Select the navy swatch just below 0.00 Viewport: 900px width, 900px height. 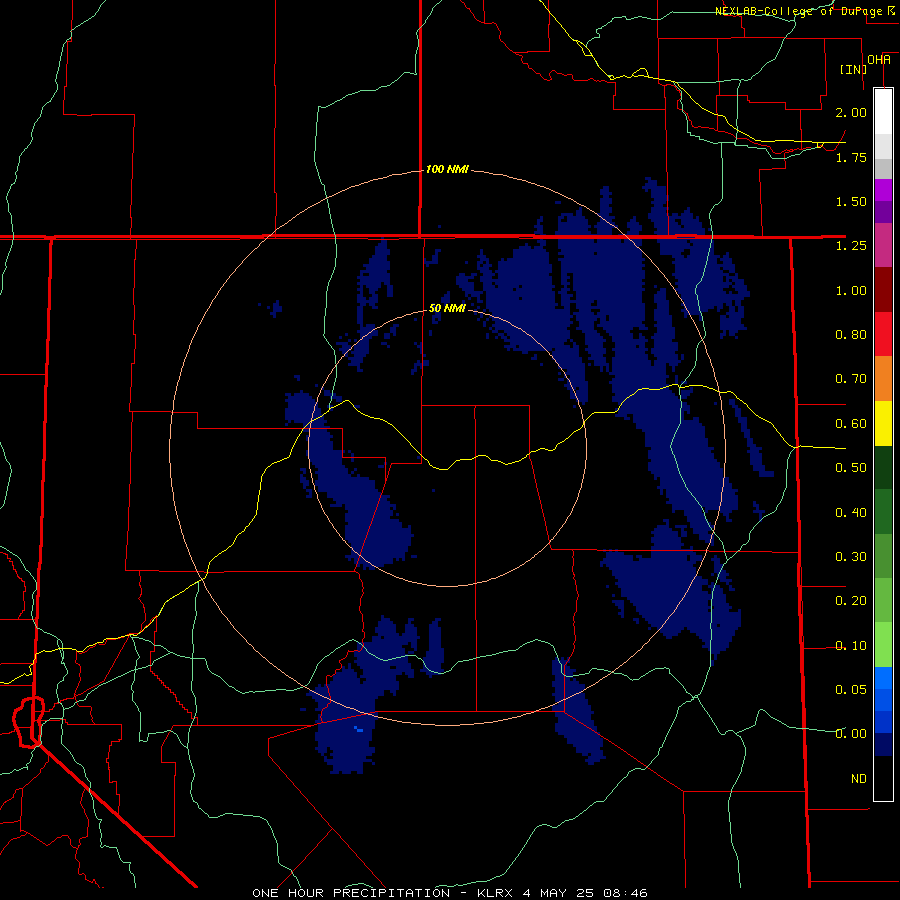click(883, 744)
